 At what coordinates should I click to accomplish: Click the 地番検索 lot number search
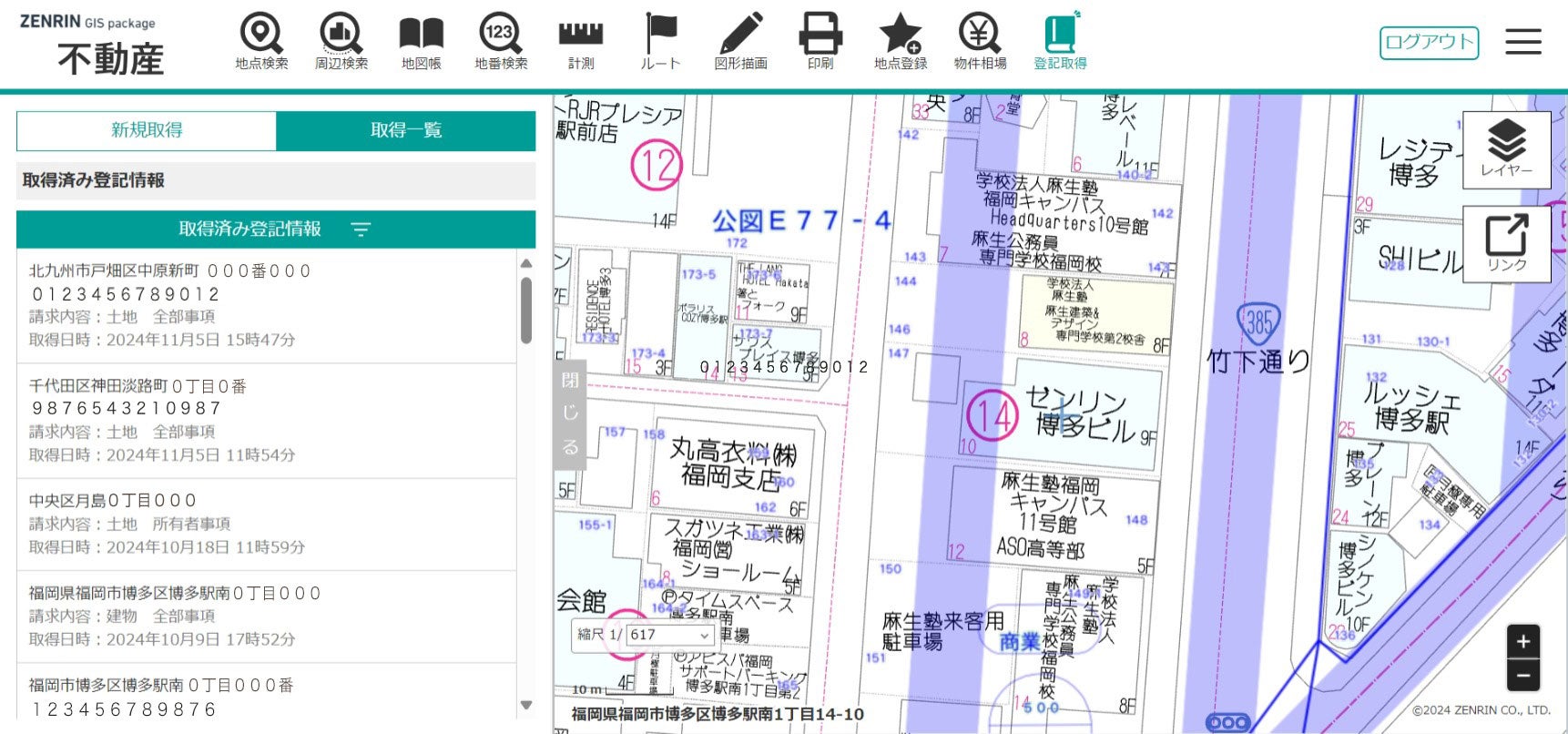tap(501, 42)
